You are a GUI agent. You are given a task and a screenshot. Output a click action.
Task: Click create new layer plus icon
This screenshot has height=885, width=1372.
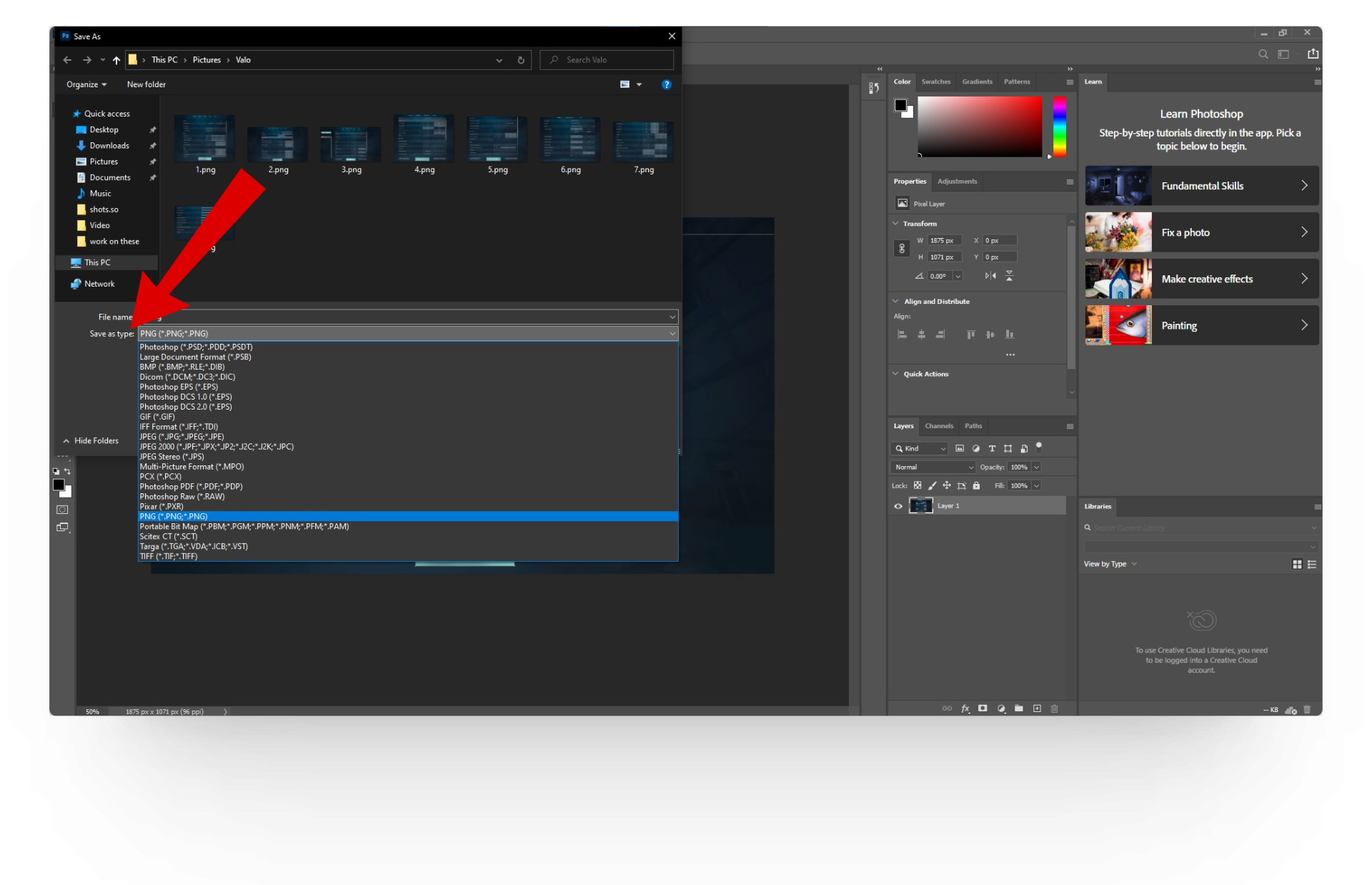[1037, 708]
